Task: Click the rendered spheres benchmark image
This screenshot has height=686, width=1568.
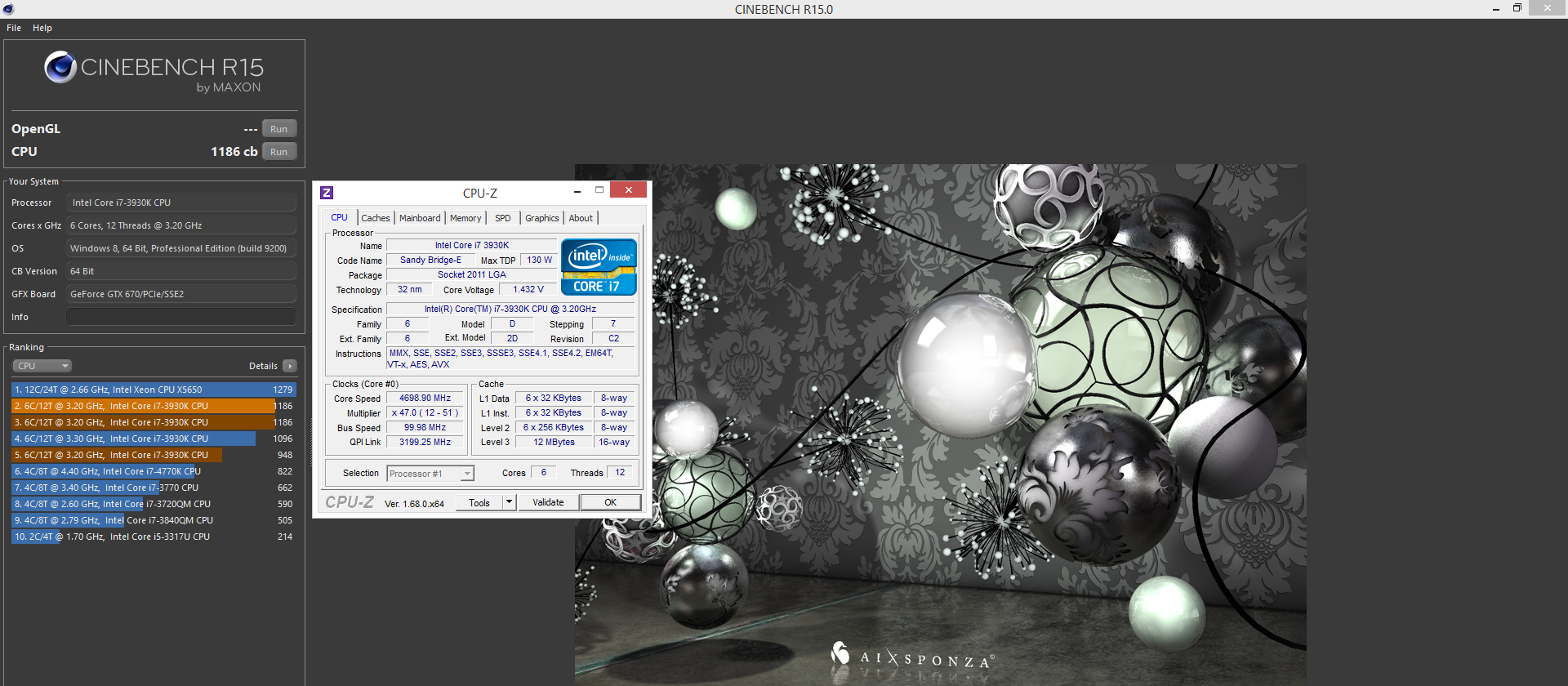Action: coord(940,425)
